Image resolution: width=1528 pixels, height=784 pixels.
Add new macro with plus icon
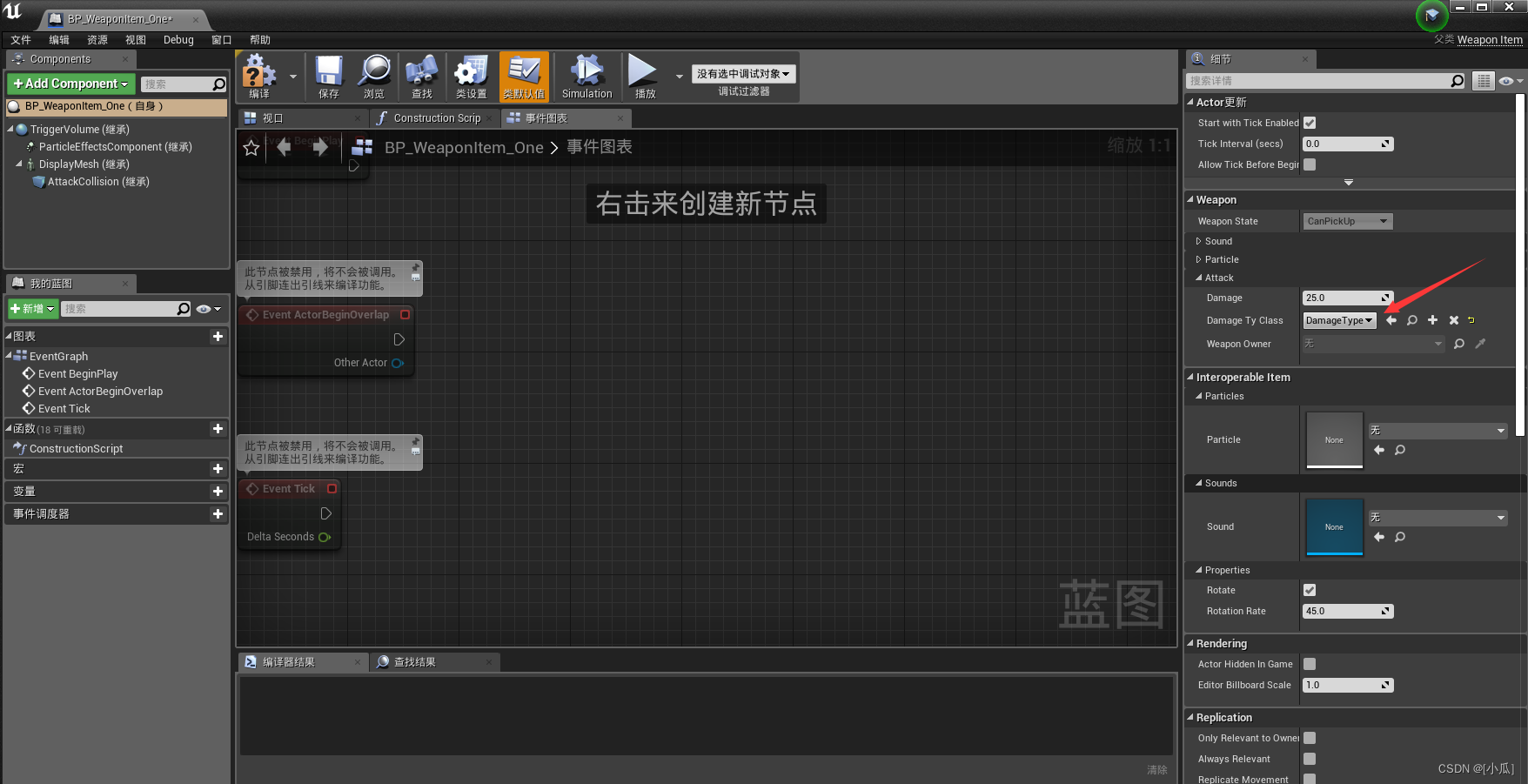click(218, 468)
